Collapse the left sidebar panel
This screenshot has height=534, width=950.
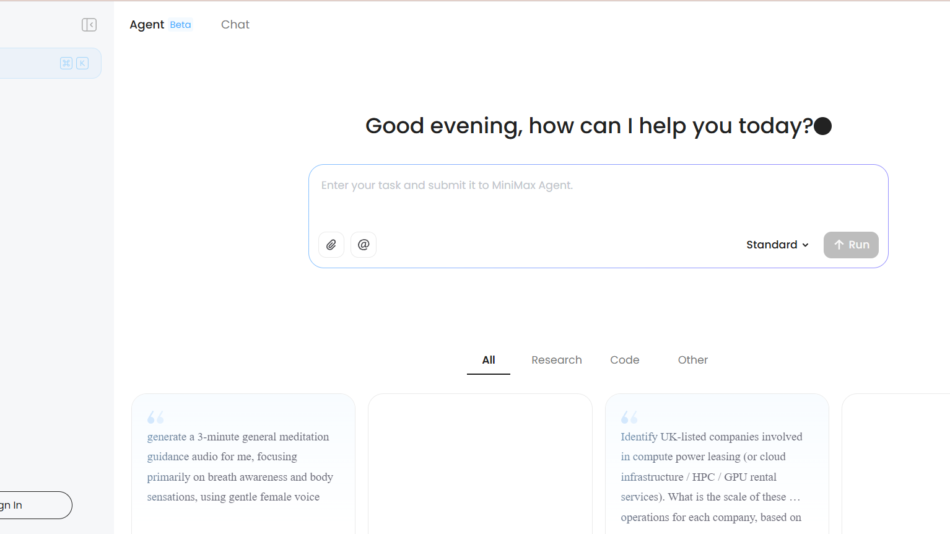[89, 25]
